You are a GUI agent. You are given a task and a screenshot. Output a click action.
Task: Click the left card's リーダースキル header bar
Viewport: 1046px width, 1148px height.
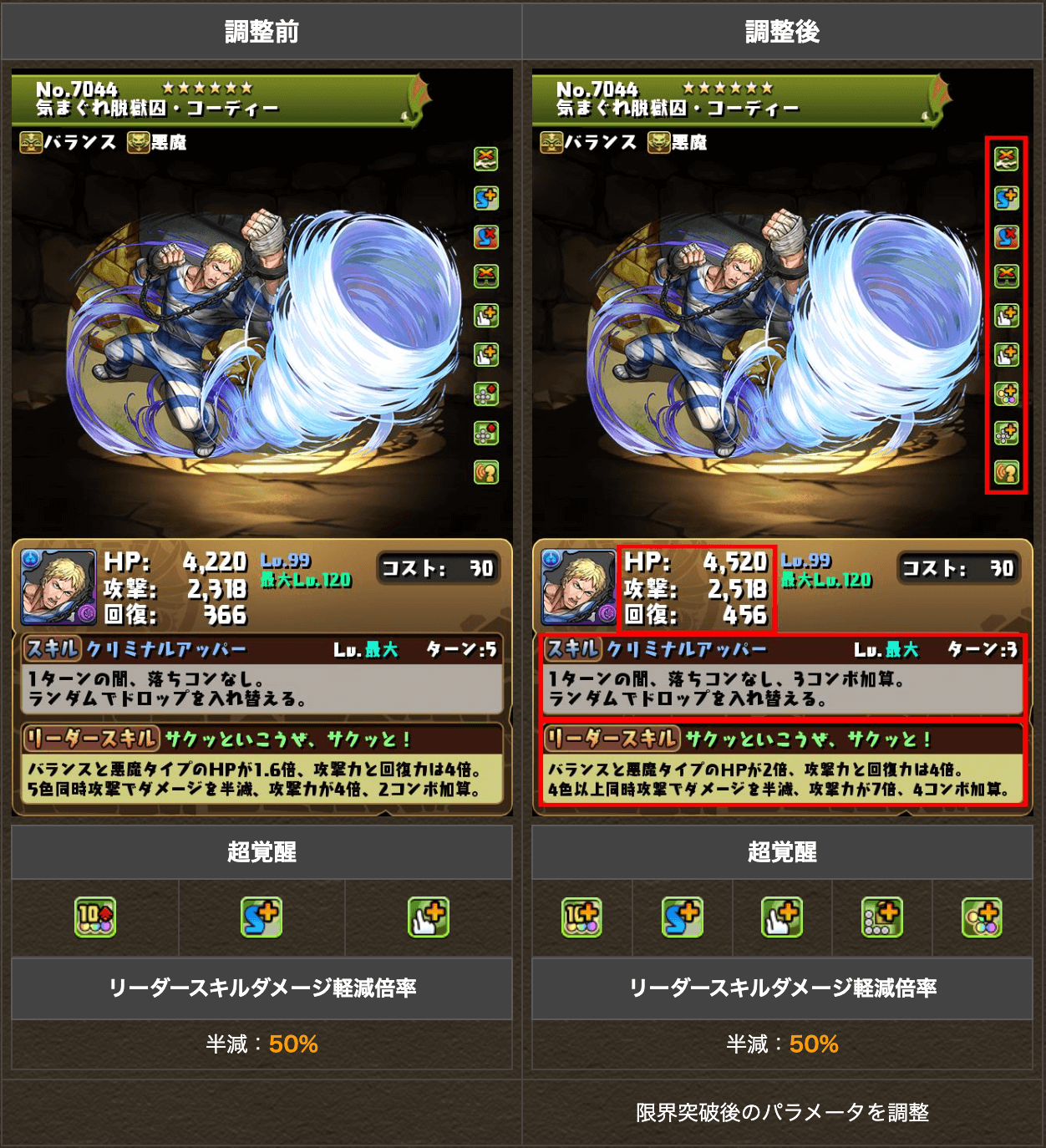pos(261,739)
